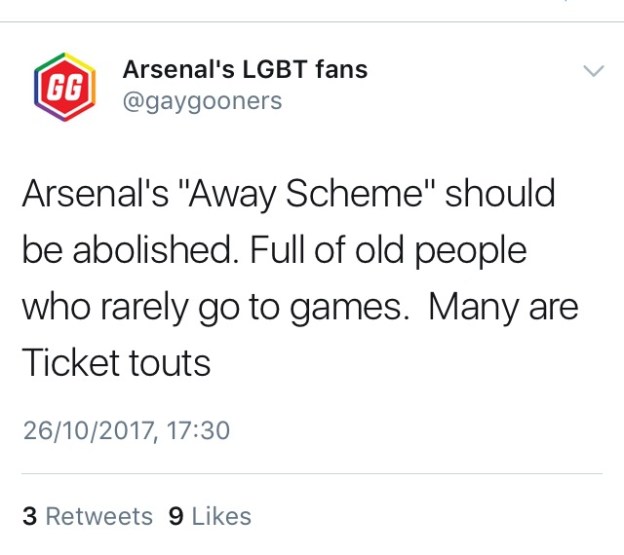The image size is (624, 555).
Task: Click the words "Ticket touts"
Action: pyautogui.click(x=116, y=363)
